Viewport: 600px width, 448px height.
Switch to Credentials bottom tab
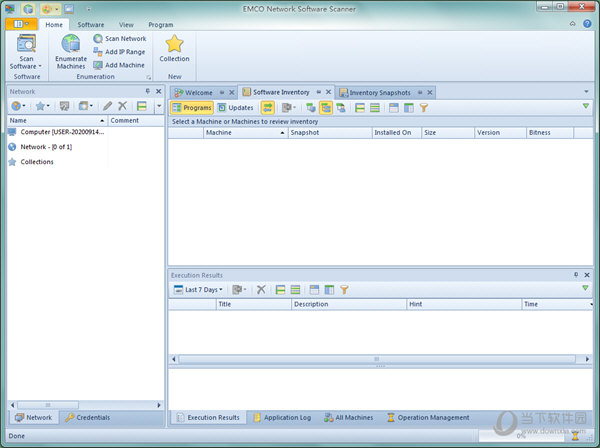[88, 417]
